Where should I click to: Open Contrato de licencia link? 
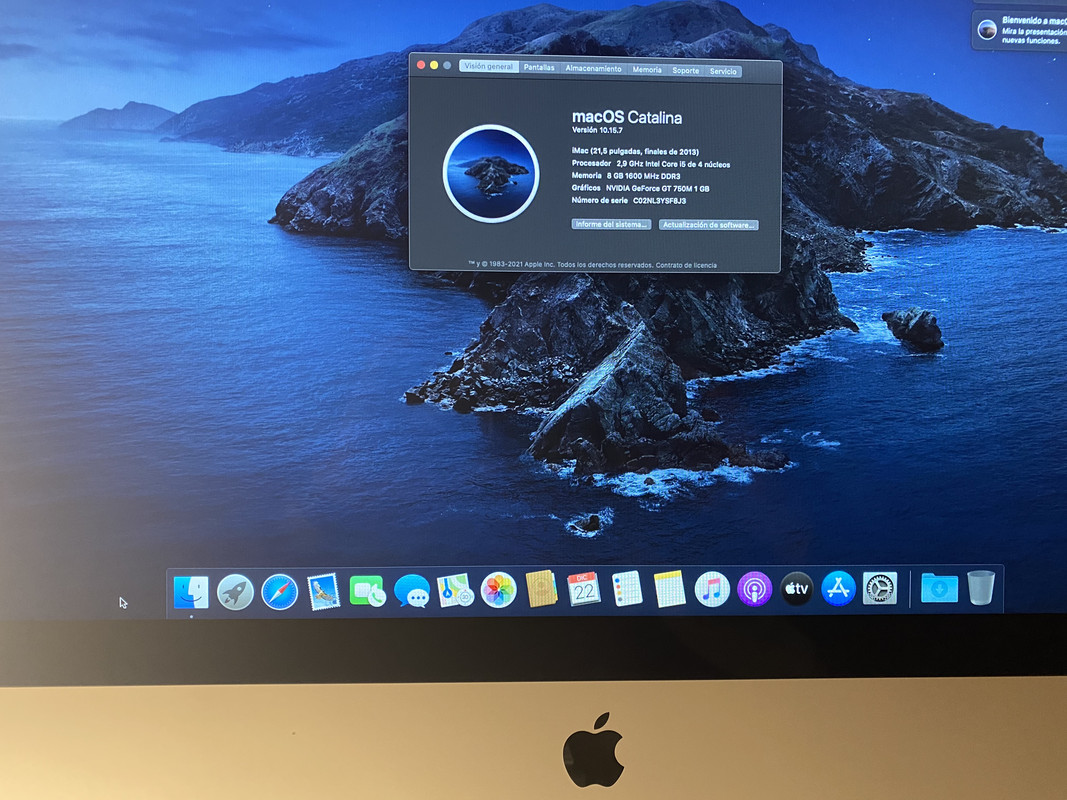pos(686,265)
